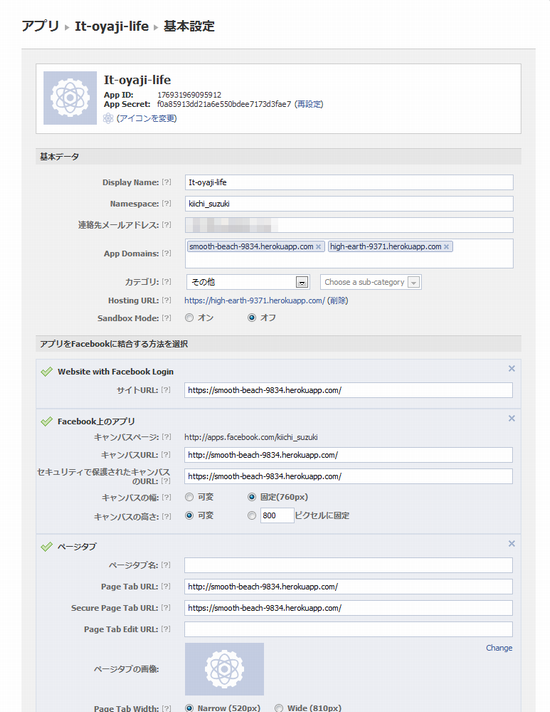Screen dimensions: 550x712
Task: Open It-oyaji-life breadcrumb link
Action: tap(112, 26)
